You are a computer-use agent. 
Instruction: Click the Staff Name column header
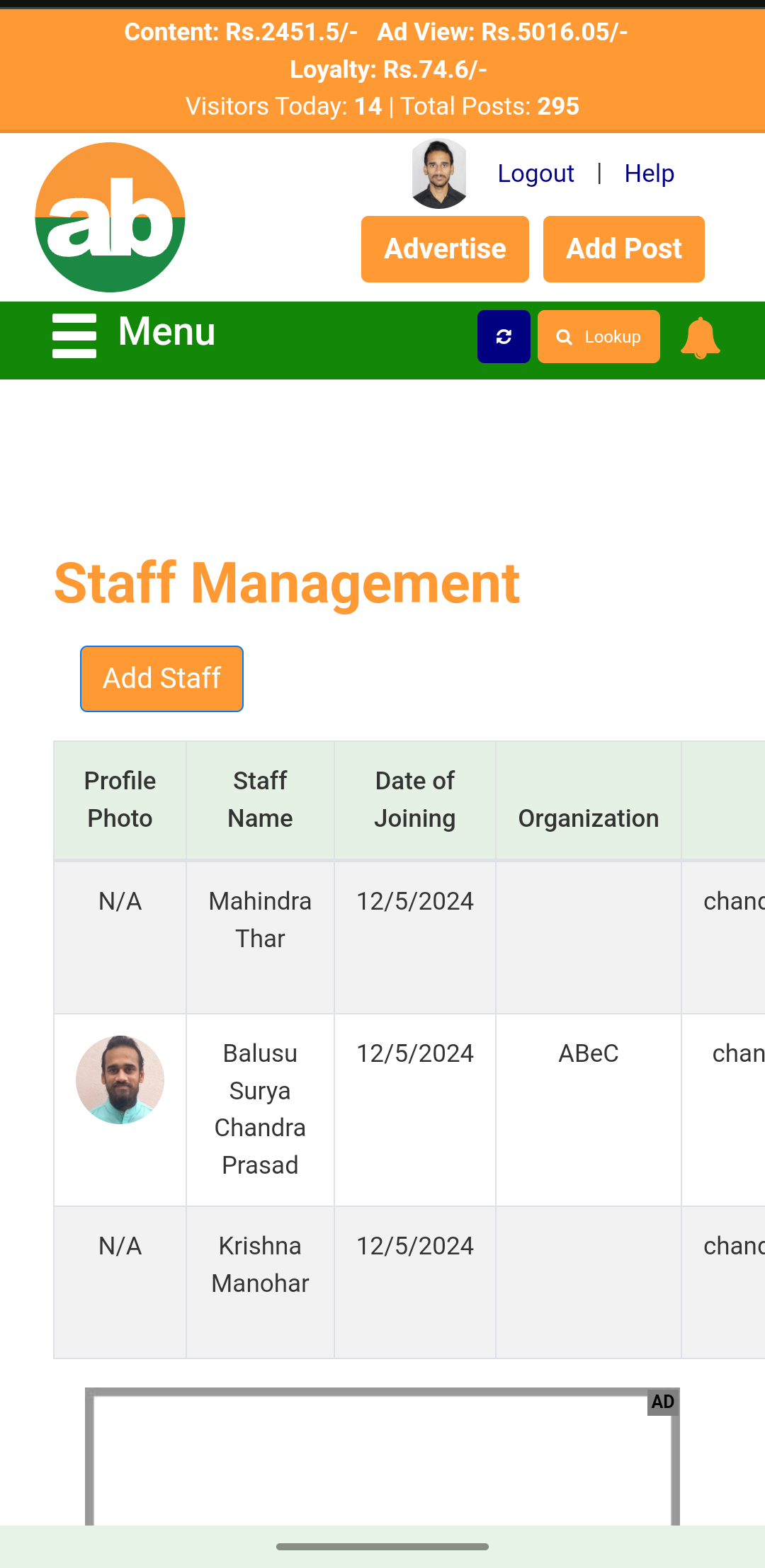(260, 800)
